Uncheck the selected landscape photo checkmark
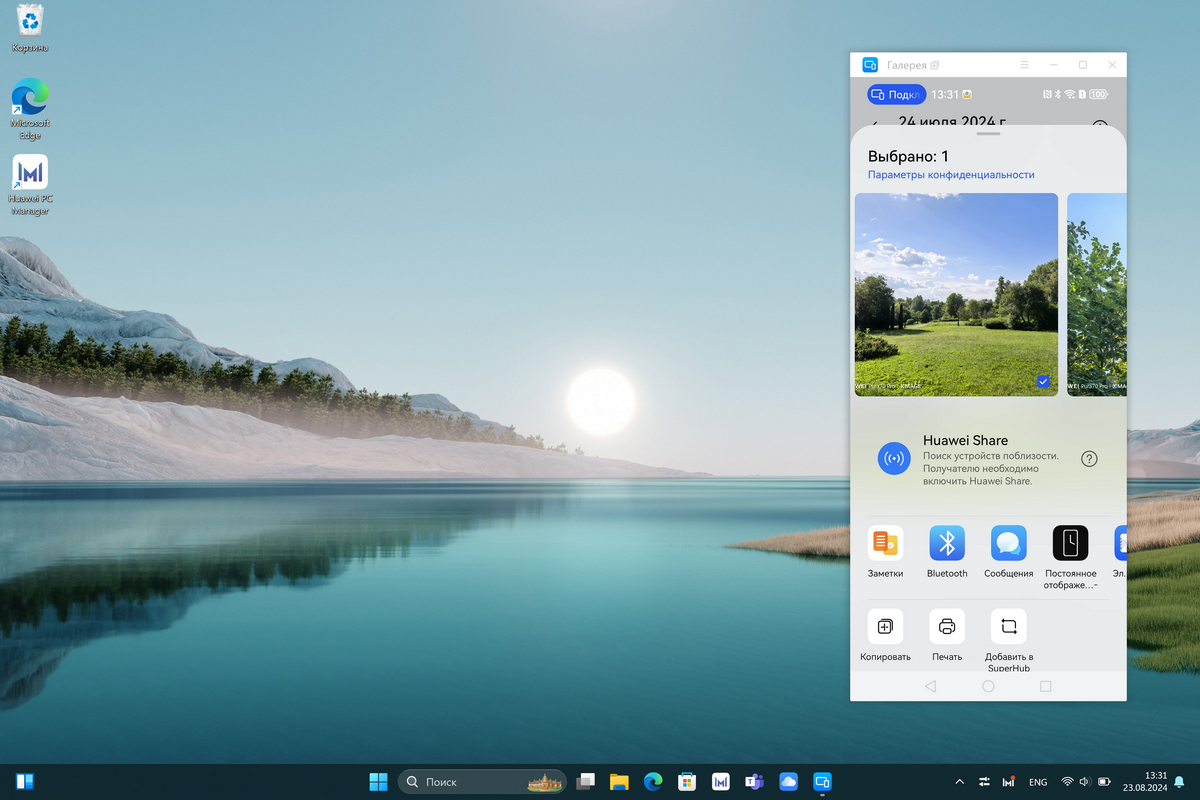The height and width of the screenshot is (800, 1200). point(1043,381)
